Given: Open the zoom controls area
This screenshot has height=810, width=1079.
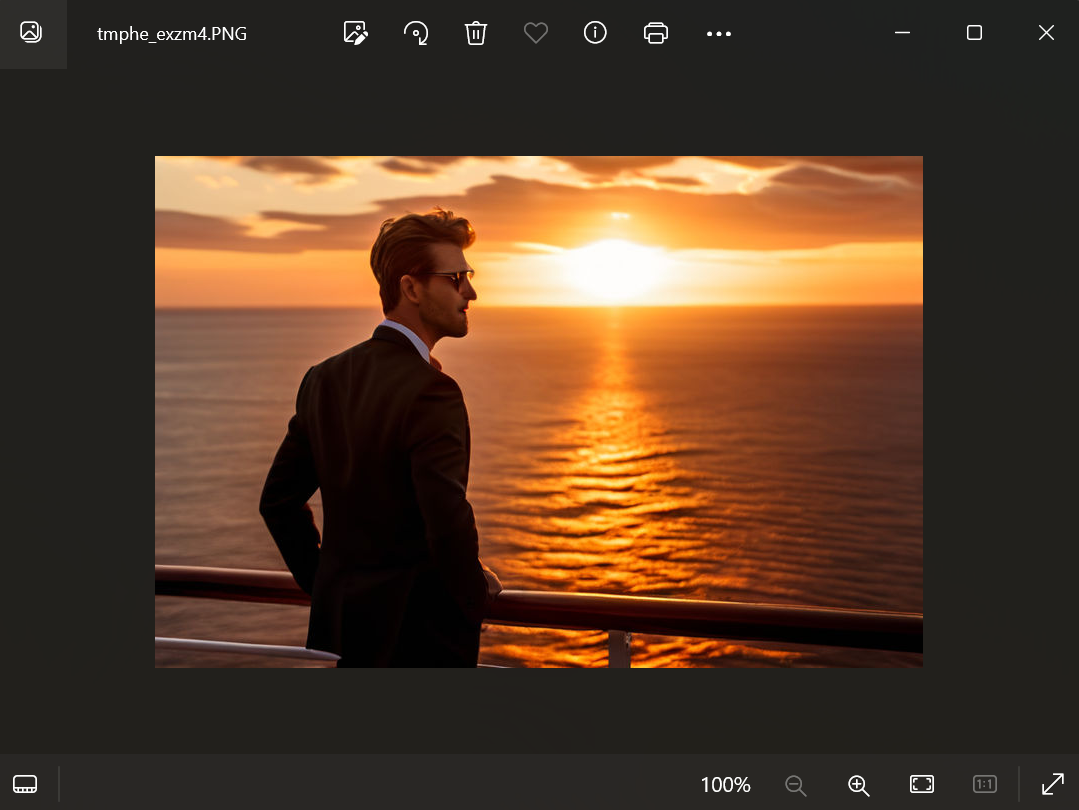Looking at the screenshot, I should 858,784.
